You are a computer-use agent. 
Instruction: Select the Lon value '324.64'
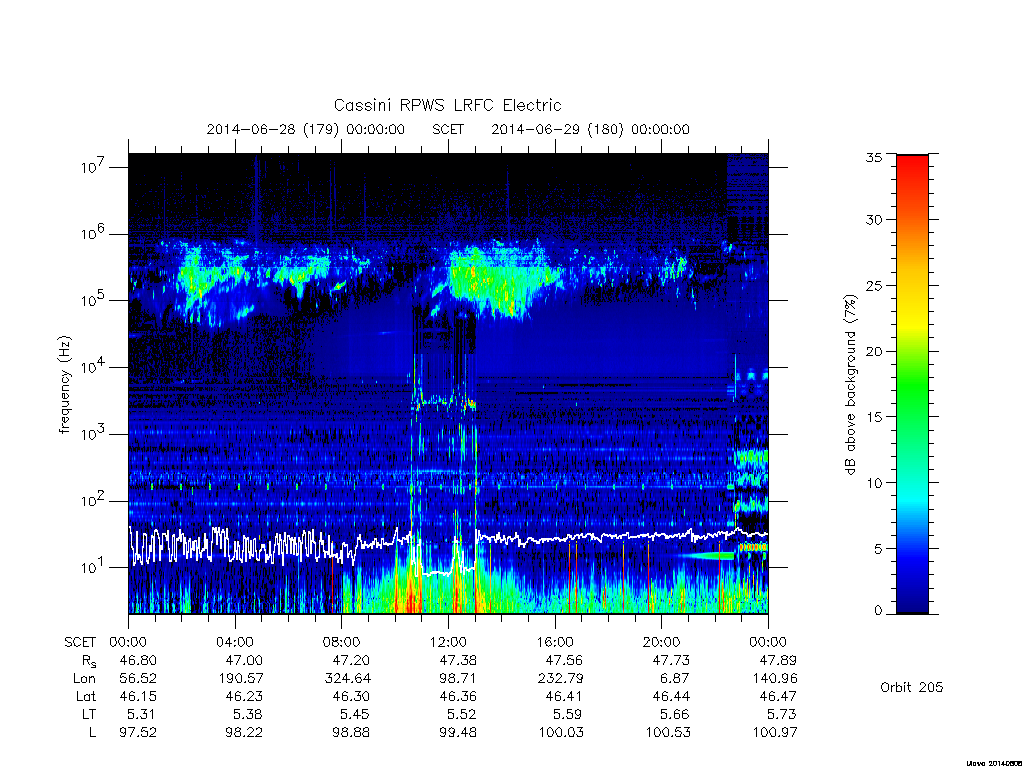tap(347, 679)
